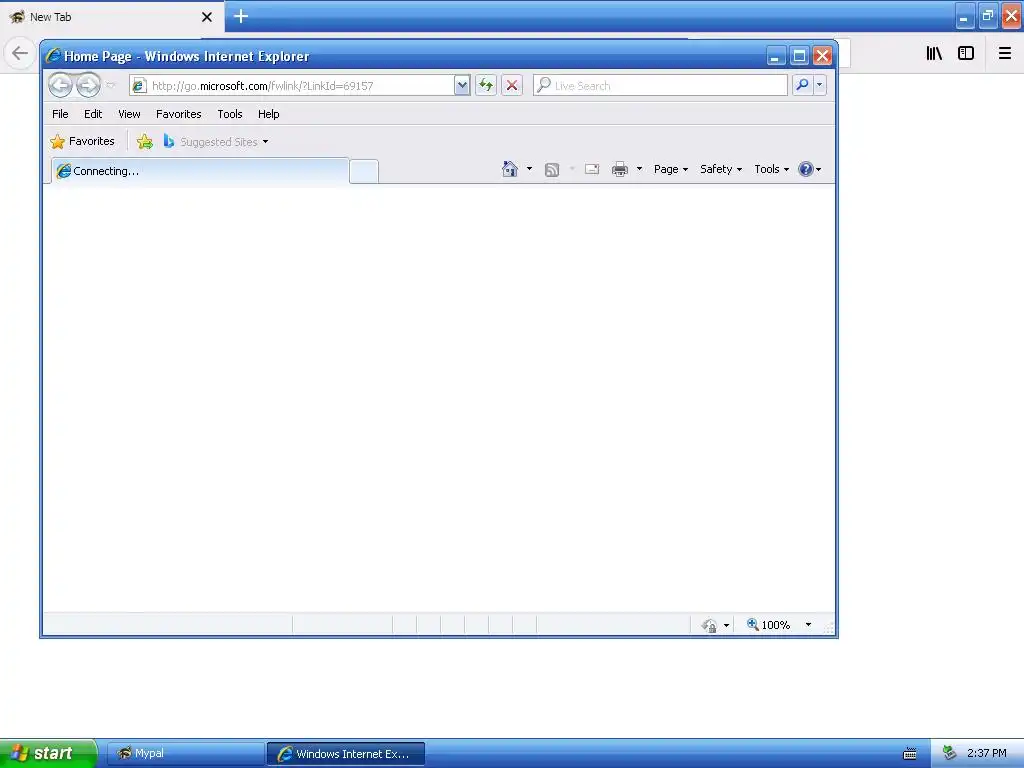Expand the Home button dropdown arrow
Viewport: 1024px width, 768px height.
(x=530, y=169)
